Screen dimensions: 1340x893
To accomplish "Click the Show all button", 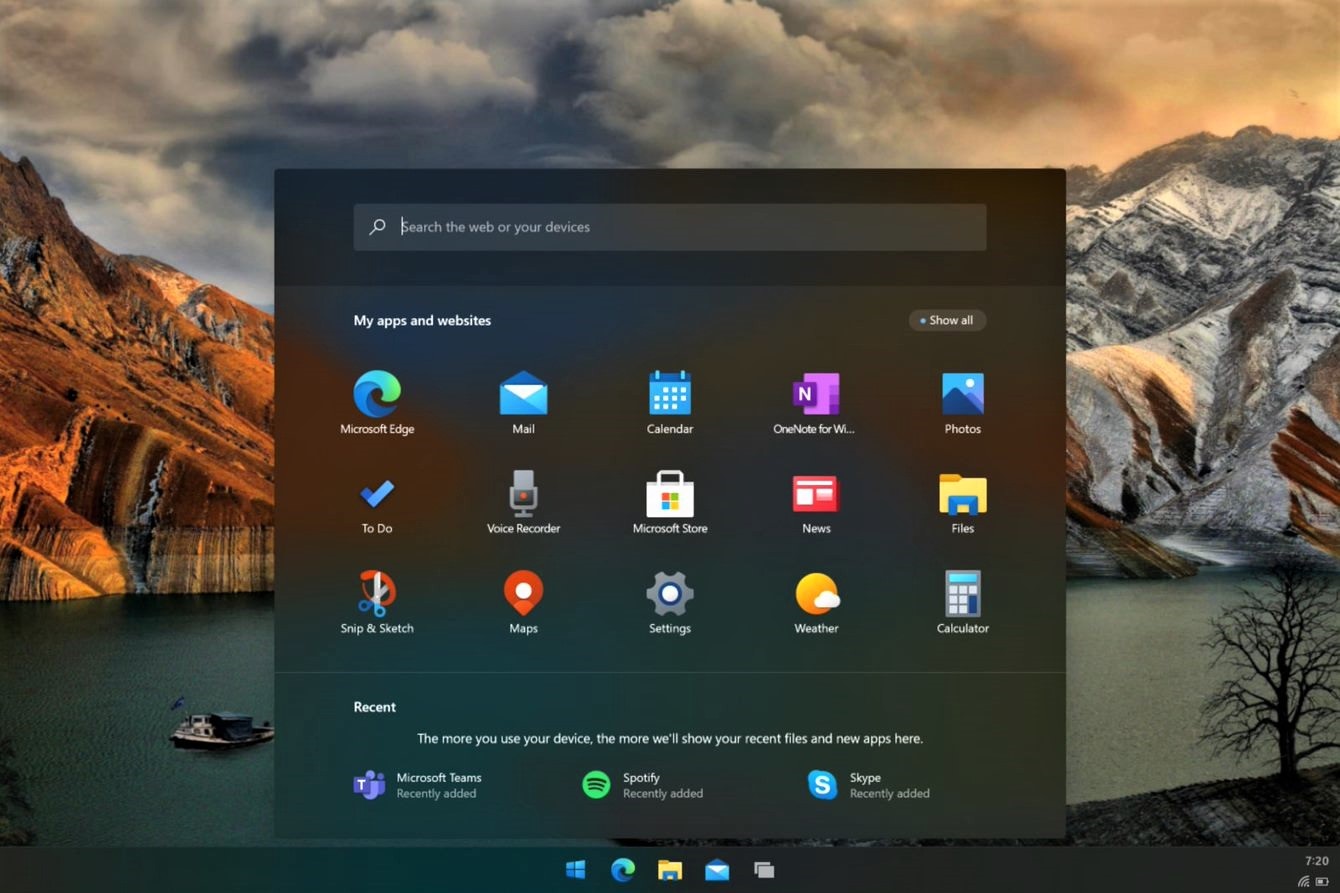I will pyautogui.click(x=946, y=320).
